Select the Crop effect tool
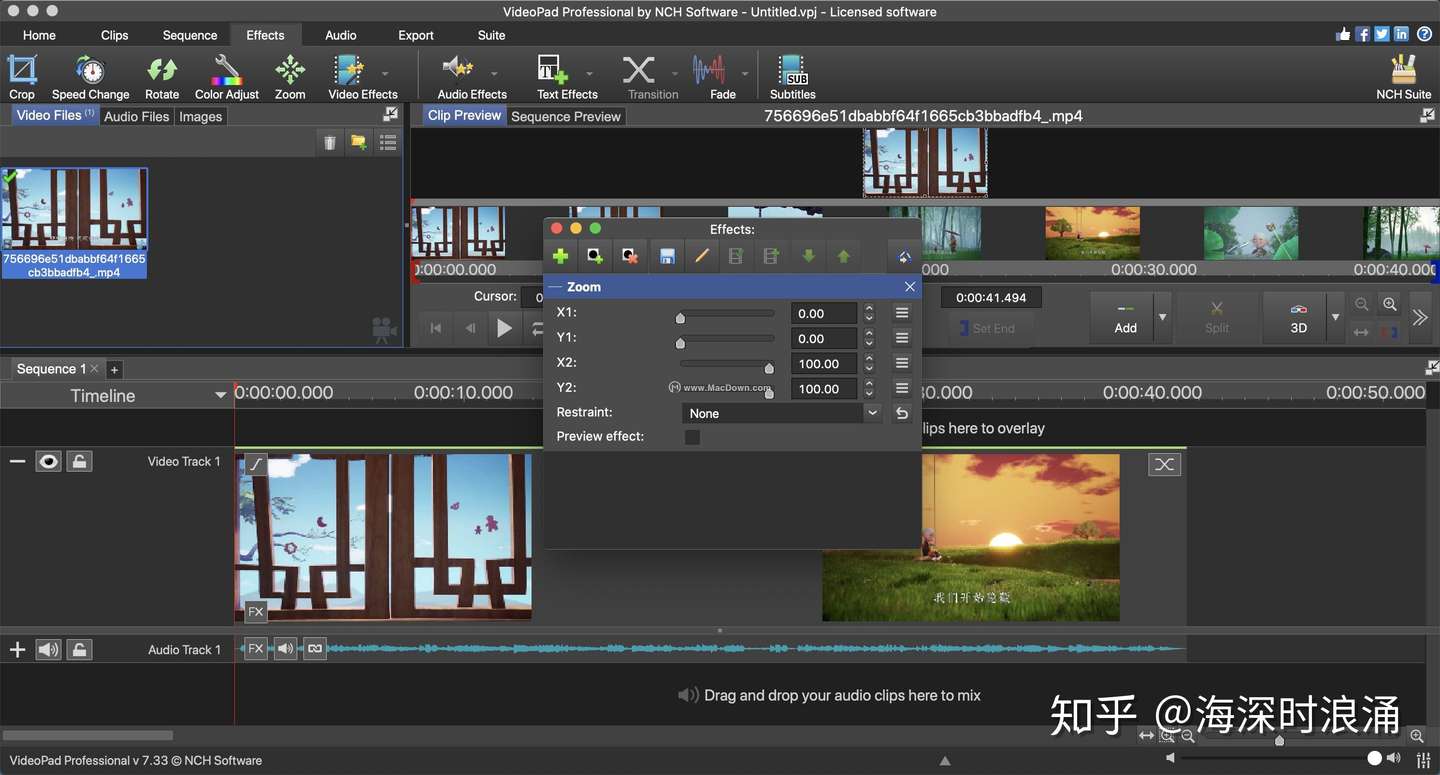 pyautogui.click(x=22, y=78)
